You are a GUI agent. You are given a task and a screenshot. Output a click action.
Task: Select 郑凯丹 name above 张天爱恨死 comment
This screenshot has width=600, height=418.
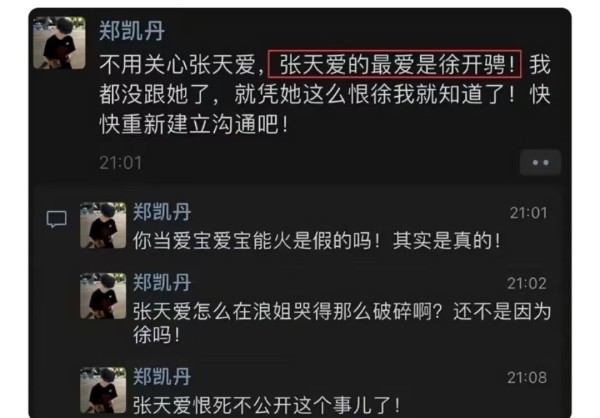click(x=162, y=377)
